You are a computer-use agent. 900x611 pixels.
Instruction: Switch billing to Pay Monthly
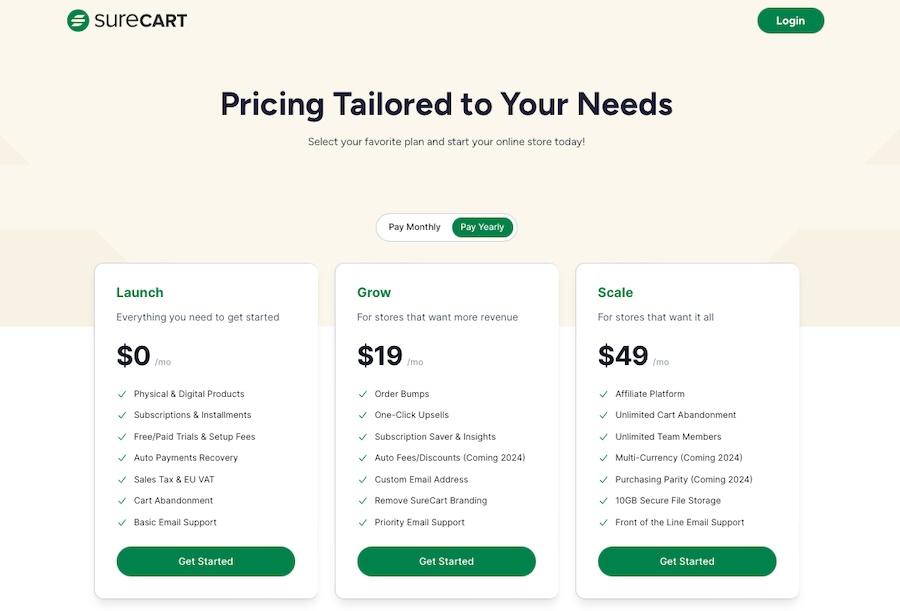[x=414, y=227]
